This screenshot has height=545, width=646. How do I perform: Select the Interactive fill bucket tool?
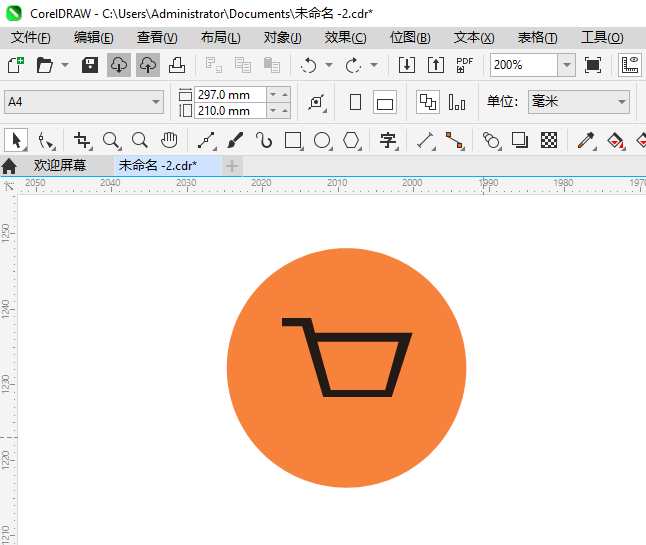pyautogui.click(x=616, y=140)
